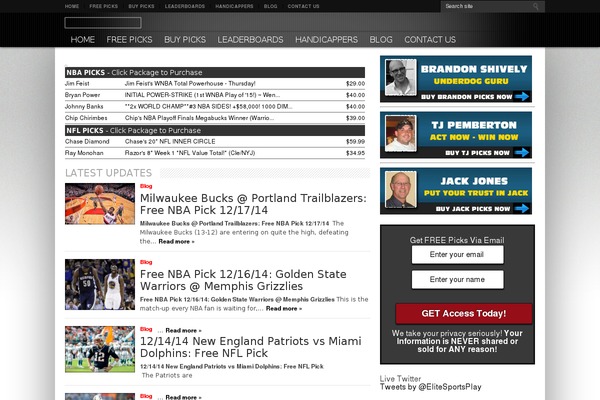This screenshot has width=600, height=400.
Task: Click the arrow on Buy Brandon Picks Now
Action: click(x=522, y=96)
